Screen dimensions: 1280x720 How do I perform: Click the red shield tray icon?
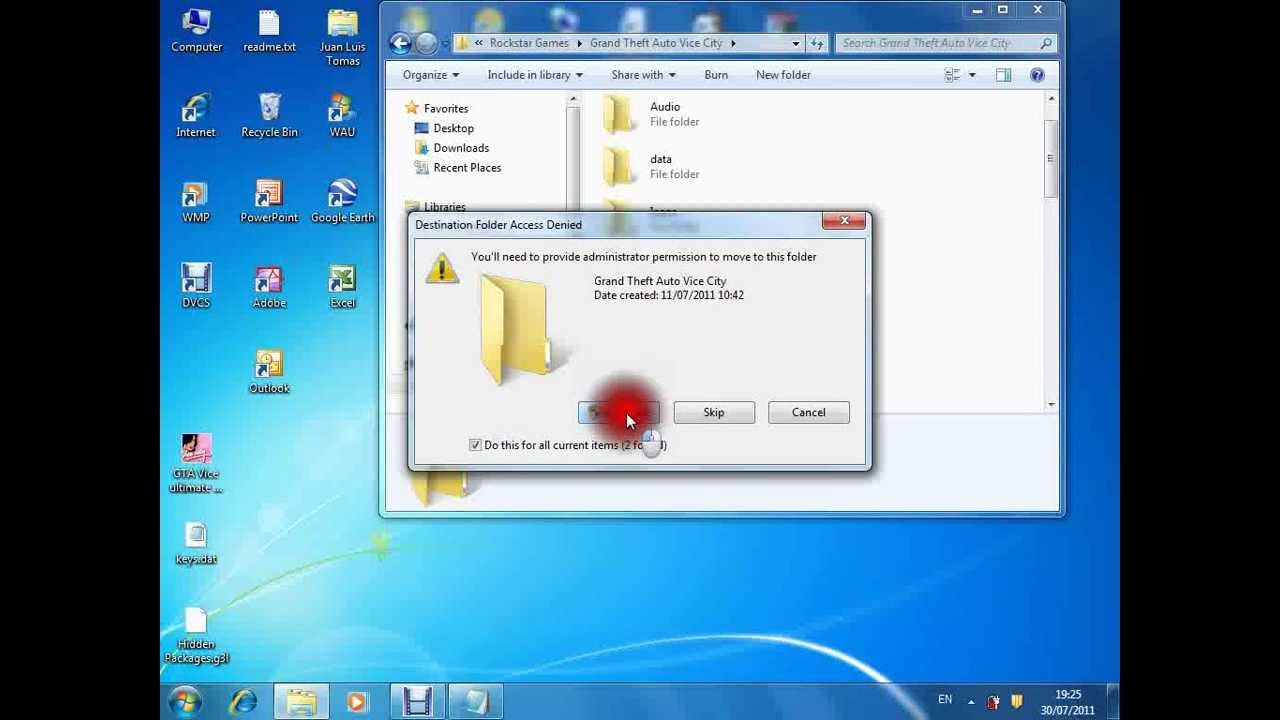pos(993,702)
